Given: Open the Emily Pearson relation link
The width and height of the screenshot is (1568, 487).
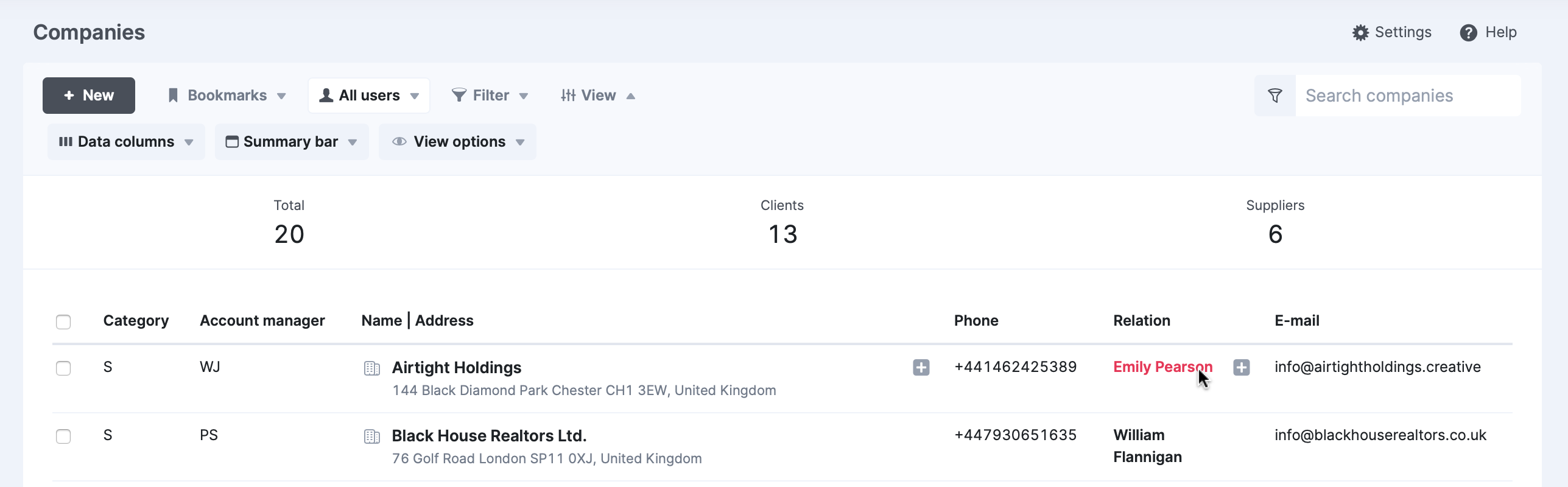Looking at the screenshot, I should click(x=1162, y=367).
